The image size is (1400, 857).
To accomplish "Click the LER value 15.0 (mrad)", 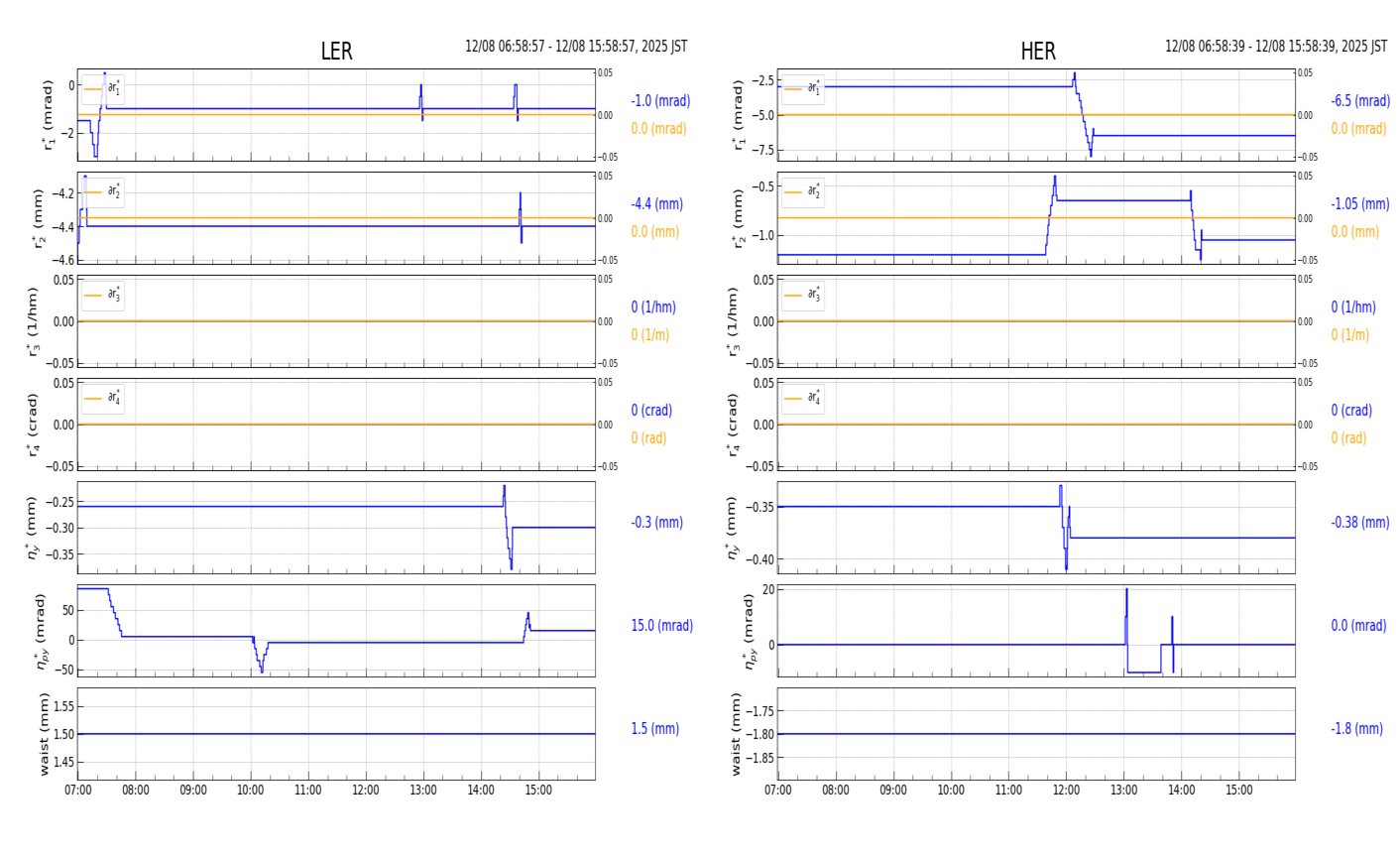I will [661, 626].
